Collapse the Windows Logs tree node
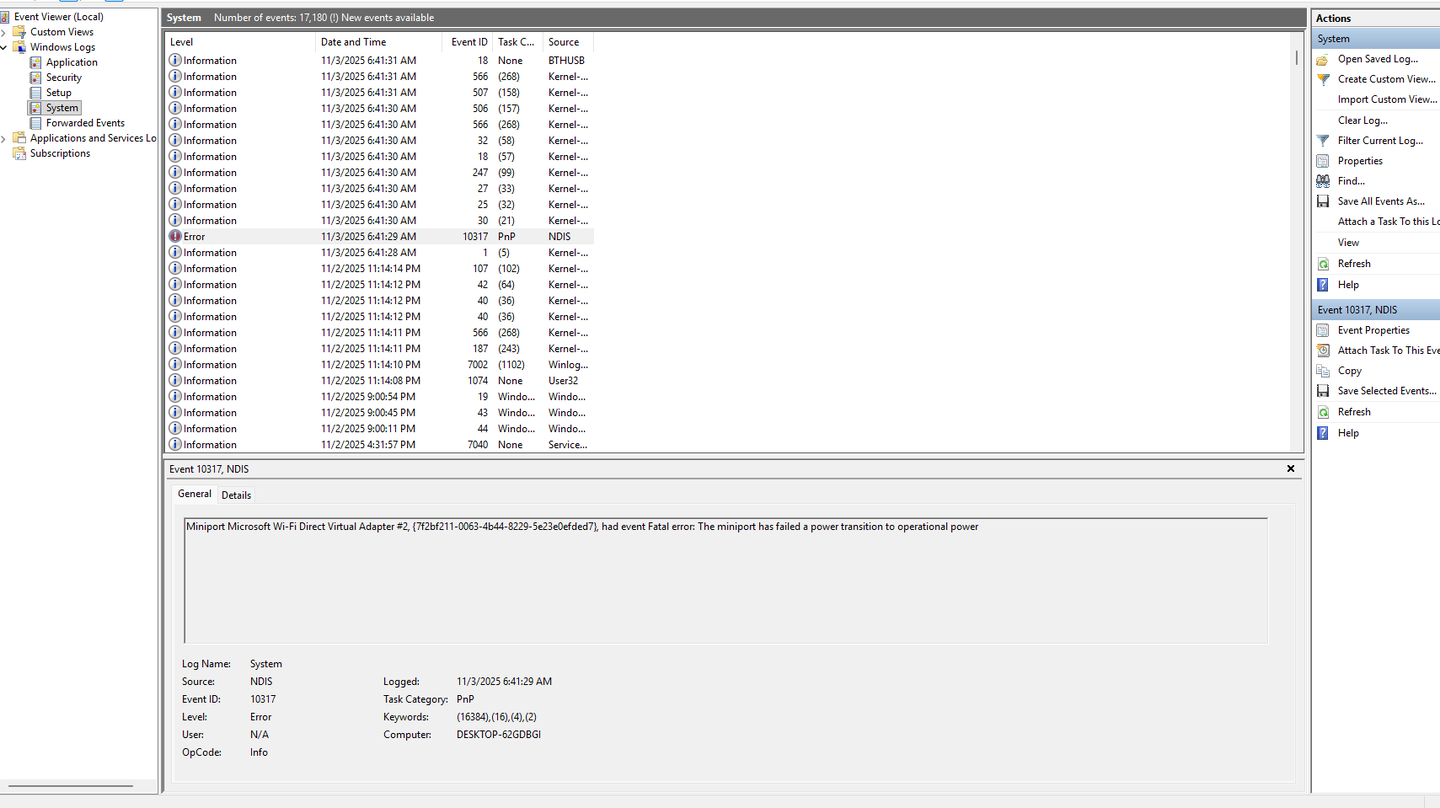This screenshot has height=808, width=1440. (4, 47)
